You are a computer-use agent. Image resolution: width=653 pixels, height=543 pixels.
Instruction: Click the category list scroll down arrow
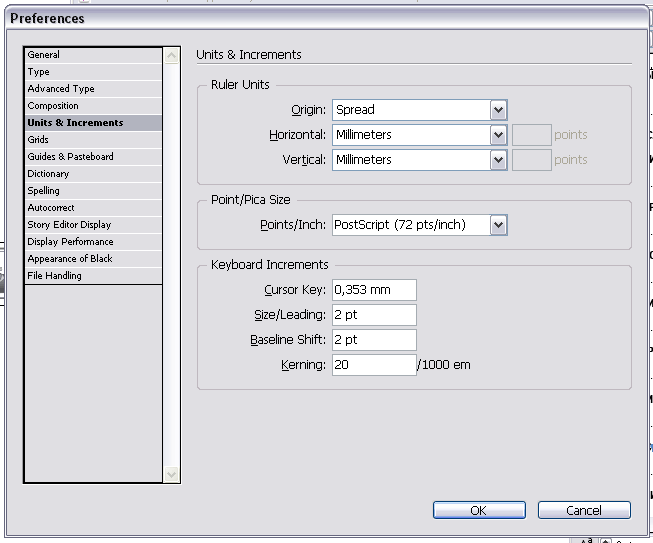(171, 474)
